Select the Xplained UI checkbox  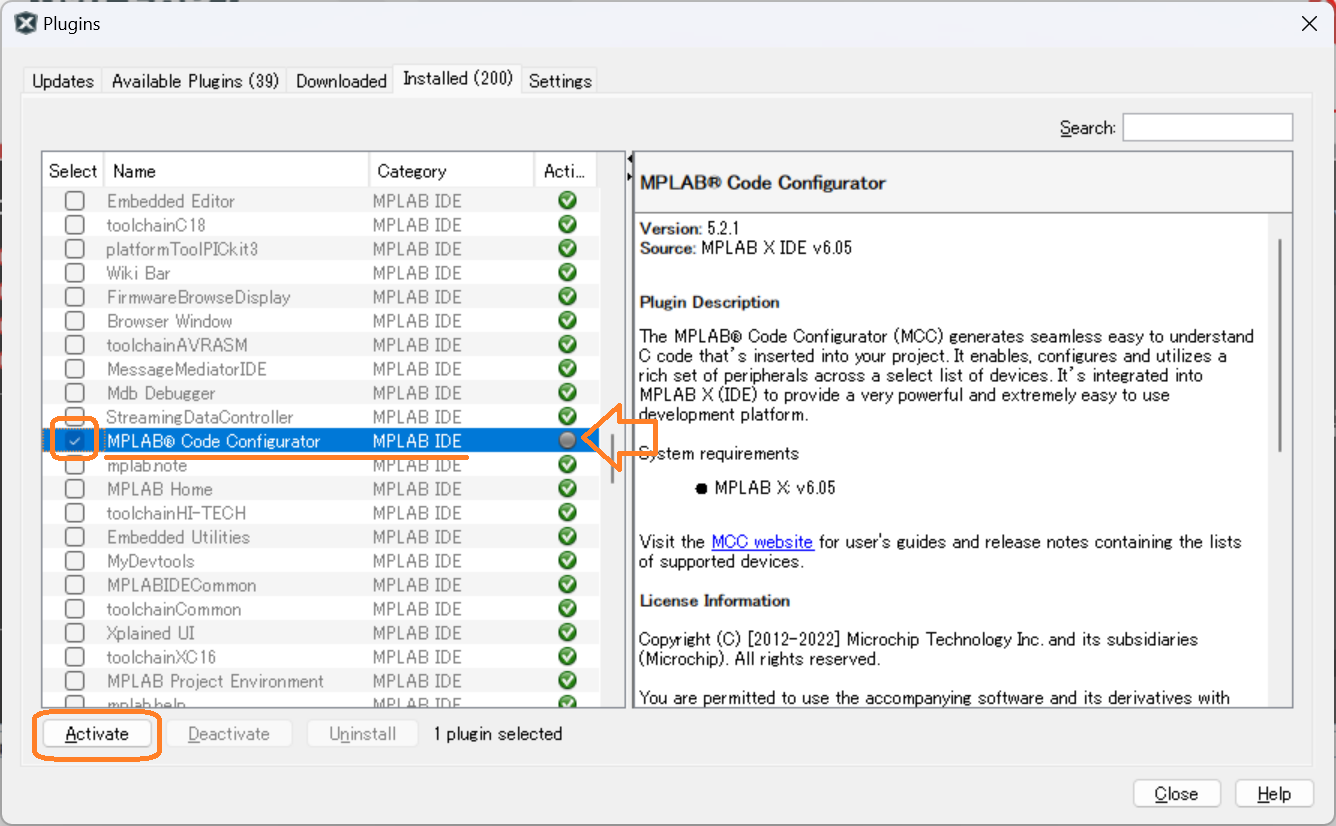(74, 633)
